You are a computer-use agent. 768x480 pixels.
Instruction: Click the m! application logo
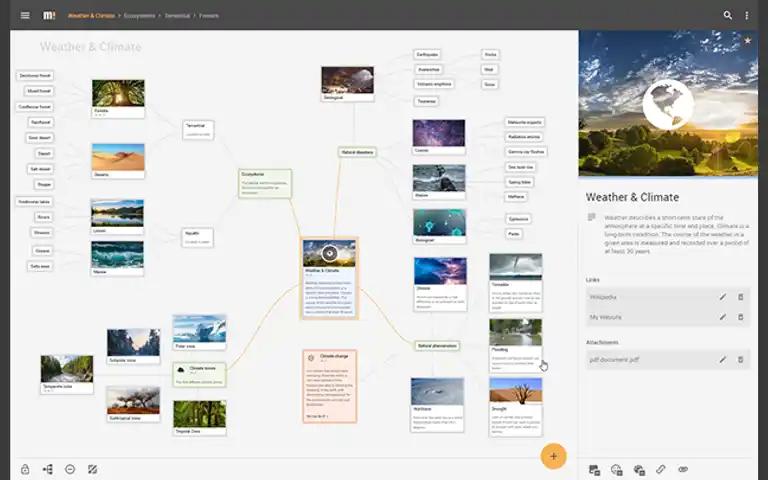point(49,15)
